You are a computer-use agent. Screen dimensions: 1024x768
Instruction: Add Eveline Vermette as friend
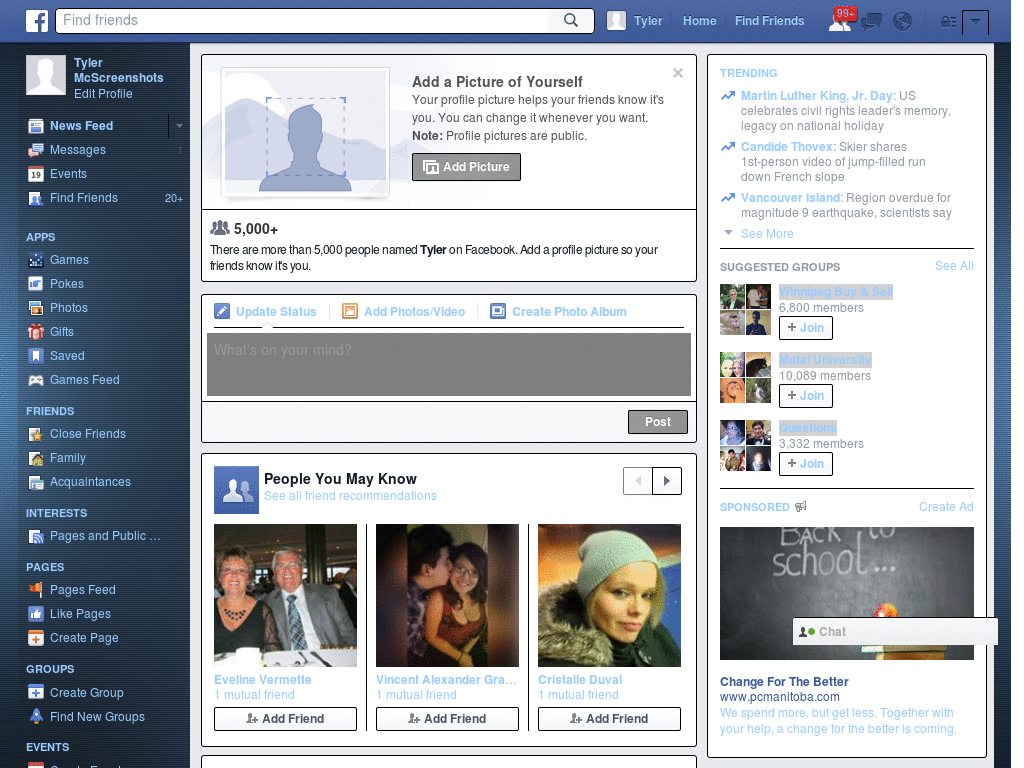pyautogui.click(x=285, y=719)
